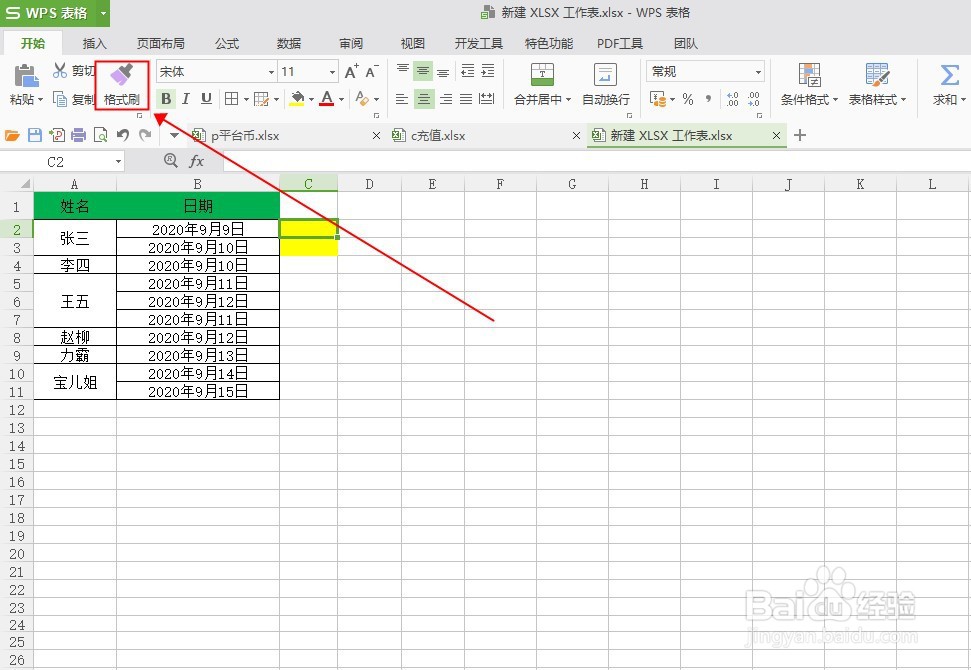Toggle wrap text (自动换行)
The image size is (971, 670).
pyautogui.click(x=606, y=84)
